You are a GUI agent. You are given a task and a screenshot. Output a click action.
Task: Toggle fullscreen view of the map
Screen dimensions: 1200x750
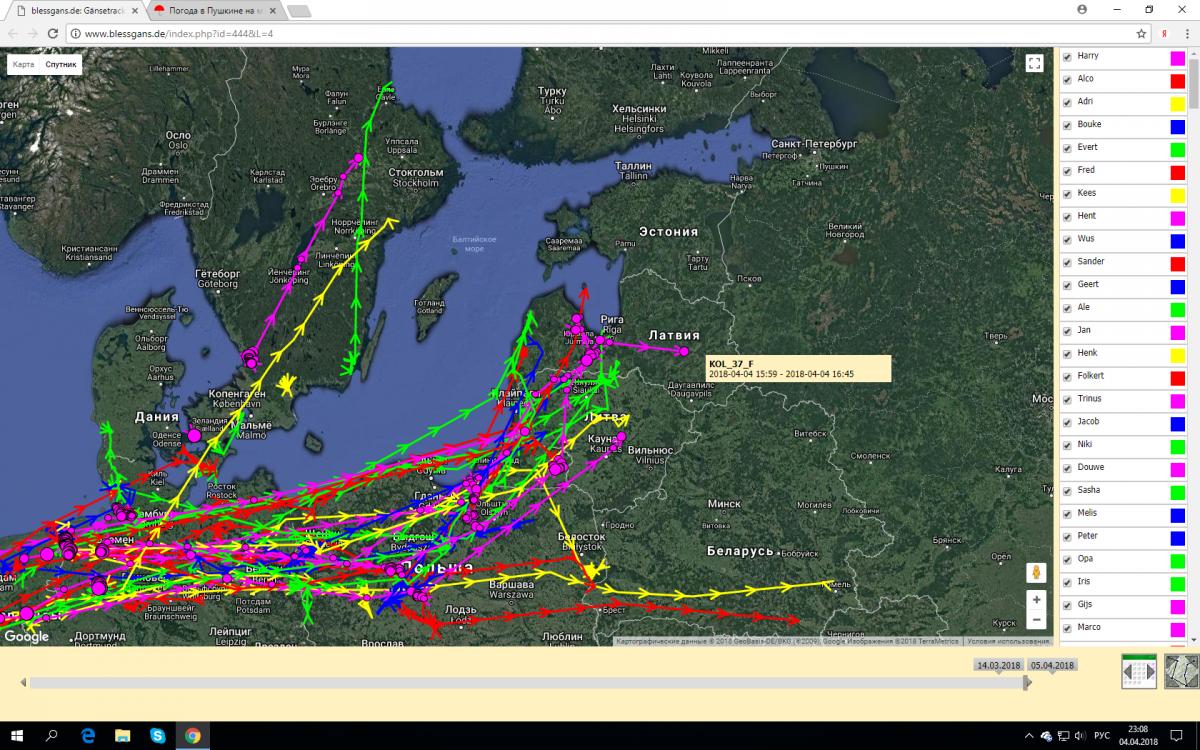point(1035,63)
